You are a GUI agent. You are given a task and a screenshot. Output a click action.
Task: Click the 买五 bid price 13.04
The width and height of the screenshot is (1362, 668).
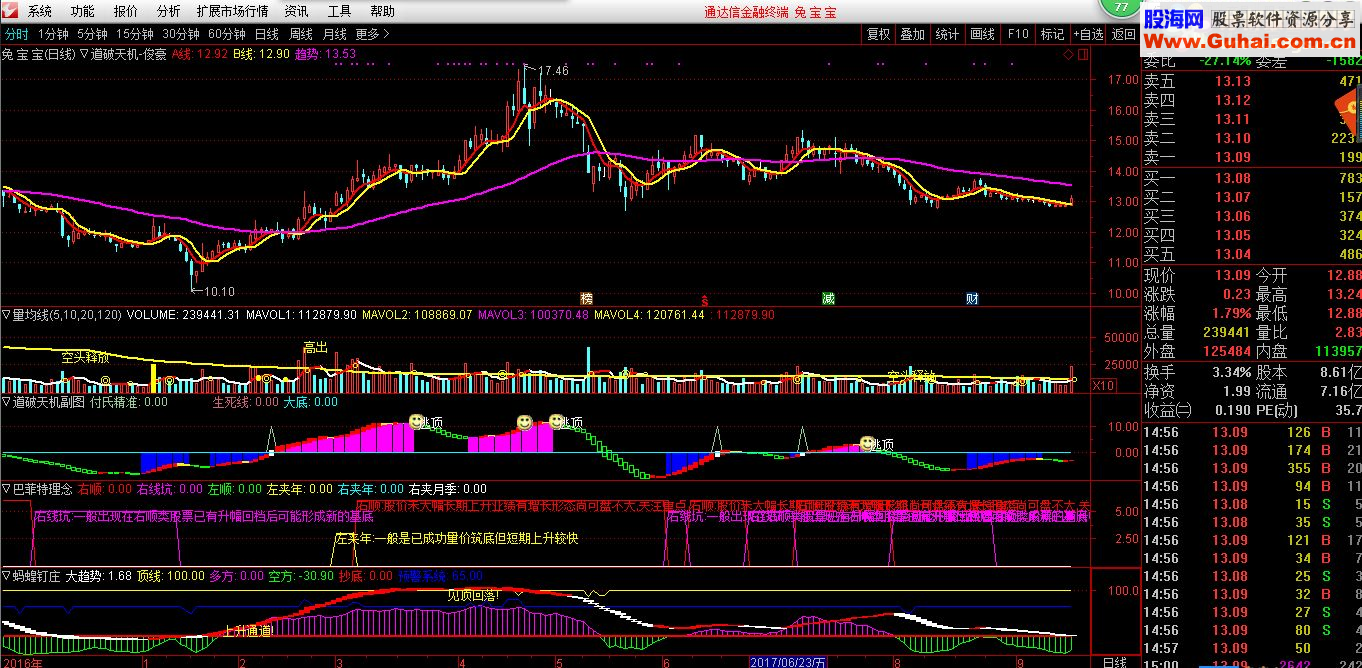point(1233,254)
